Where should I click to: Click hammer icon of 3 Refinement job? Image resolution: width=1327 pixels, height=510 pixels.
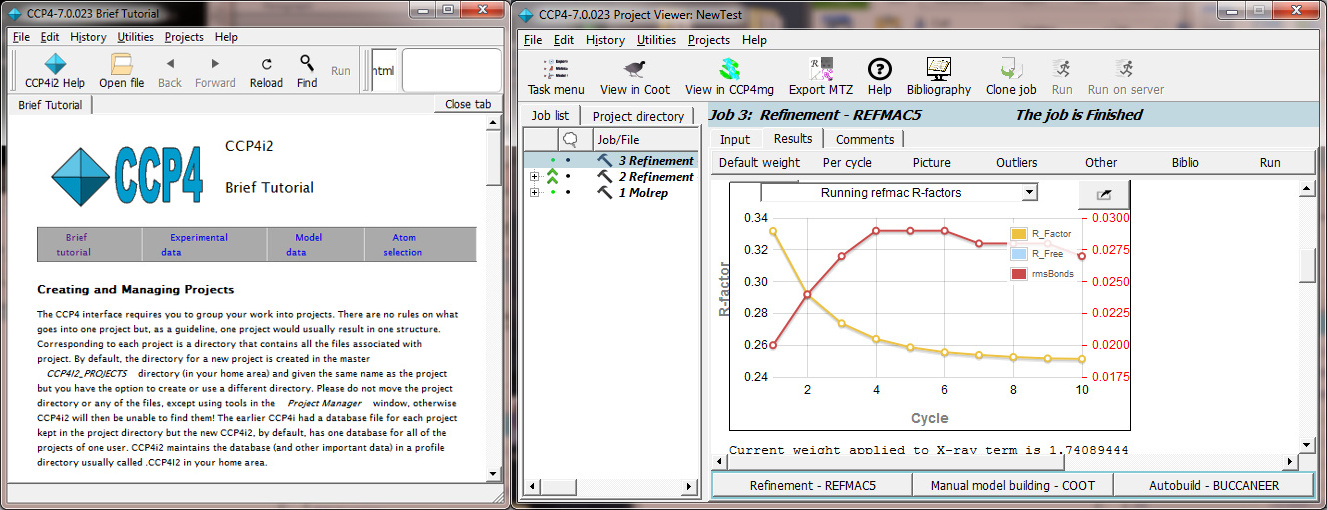pos(604,160)
